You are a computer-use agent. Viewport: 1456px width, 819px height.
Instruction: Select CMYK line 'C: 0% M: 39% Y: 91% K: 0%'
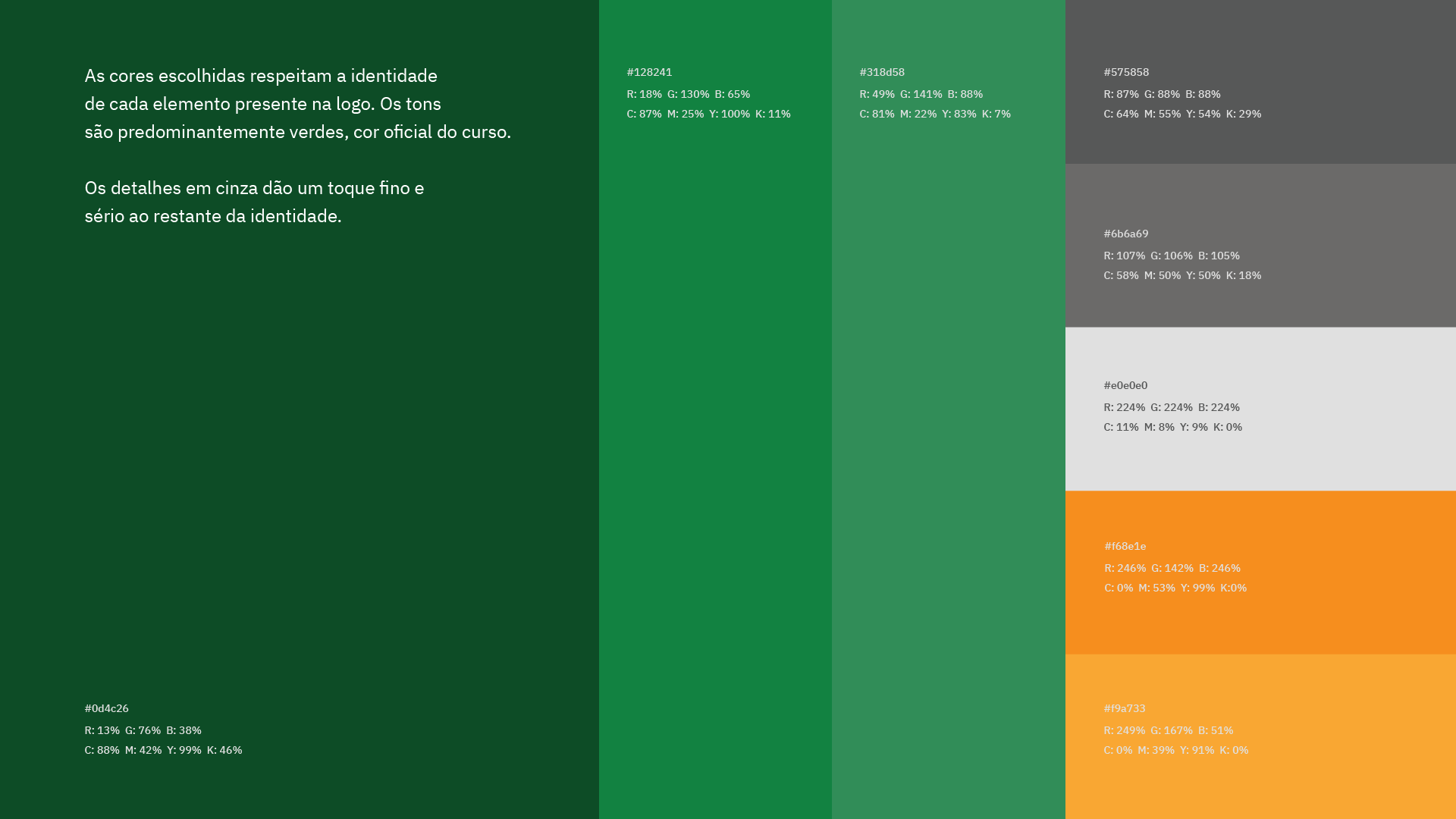(1176, 750)
